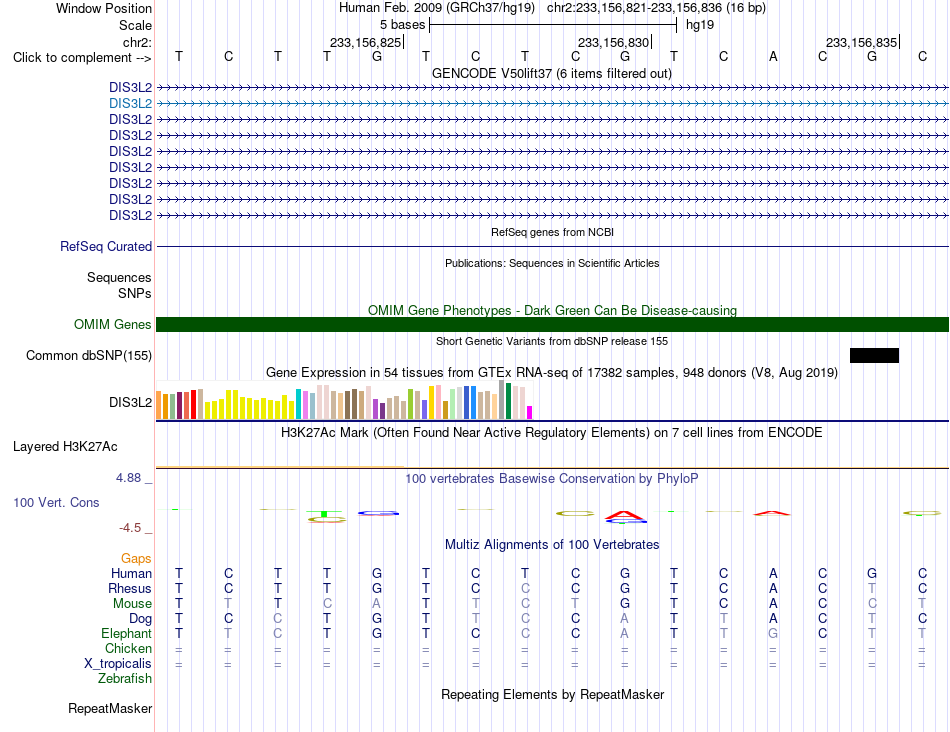The width and height of the screenshot is (950, 732).
Task: Click the '5 bases' scale label
Action: tap(402, 25)
